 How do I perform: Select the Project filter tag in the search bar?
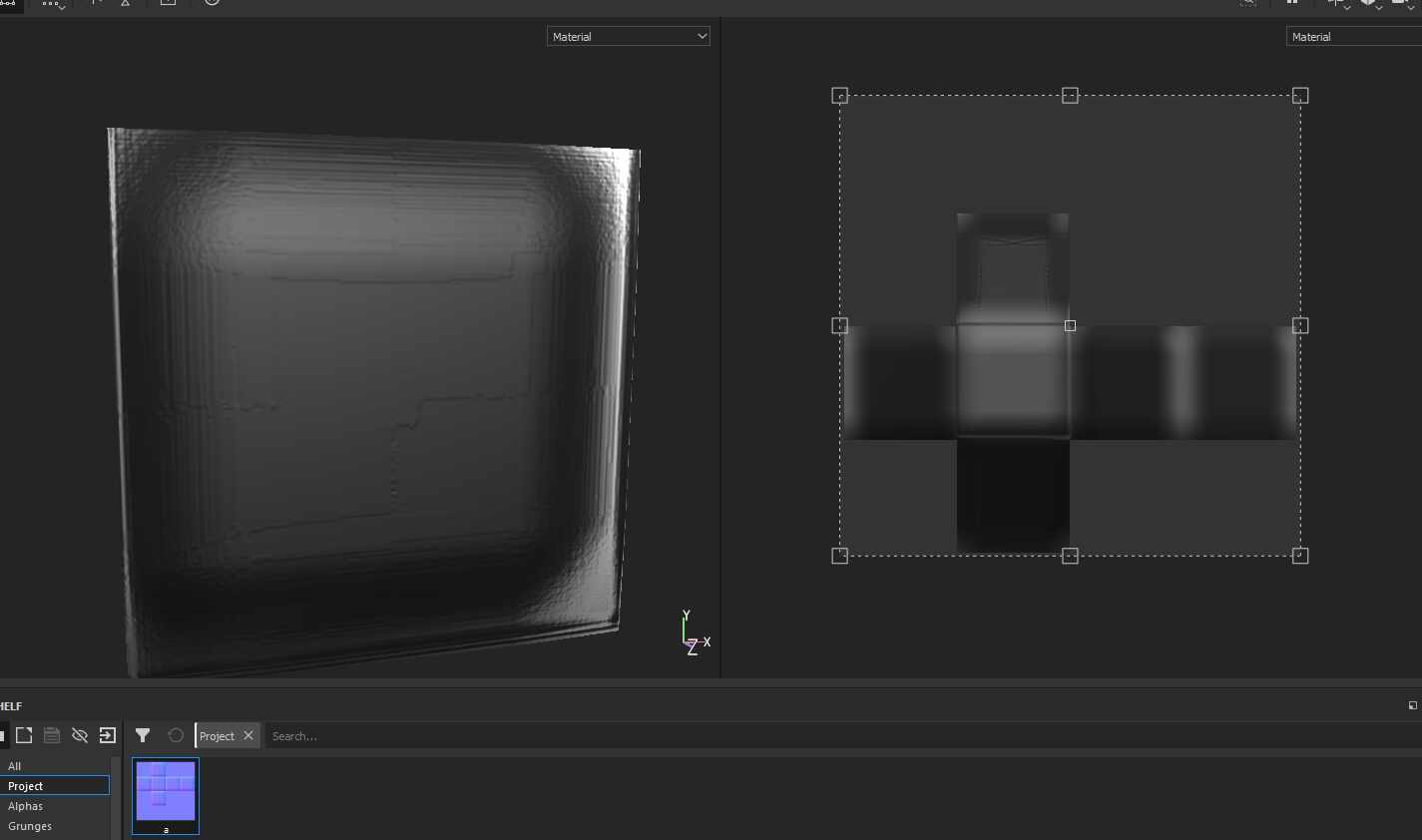click(217, 736)
